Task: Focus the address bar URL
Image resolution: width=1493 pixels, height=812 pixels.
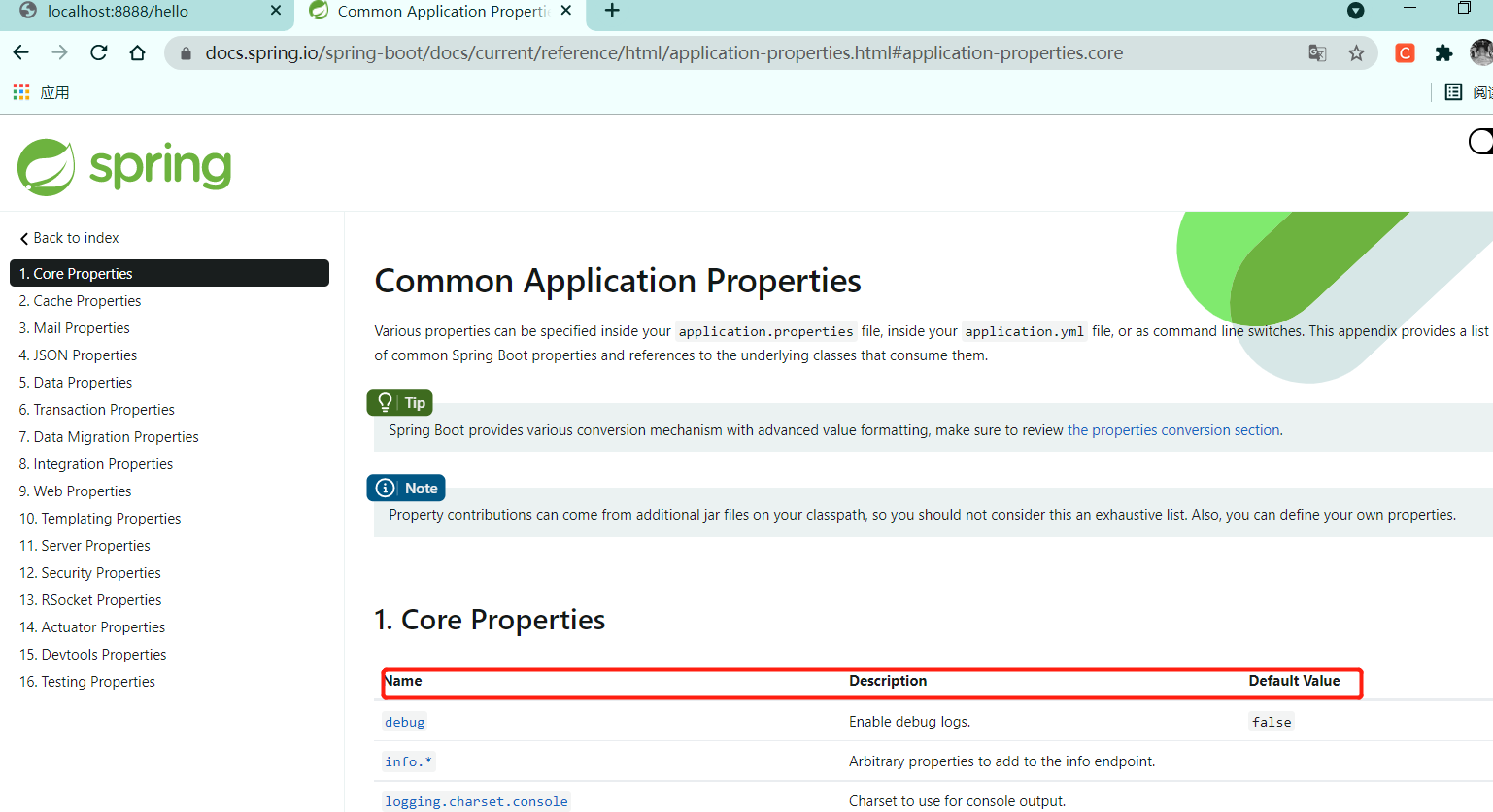Action: click(663, 53)
